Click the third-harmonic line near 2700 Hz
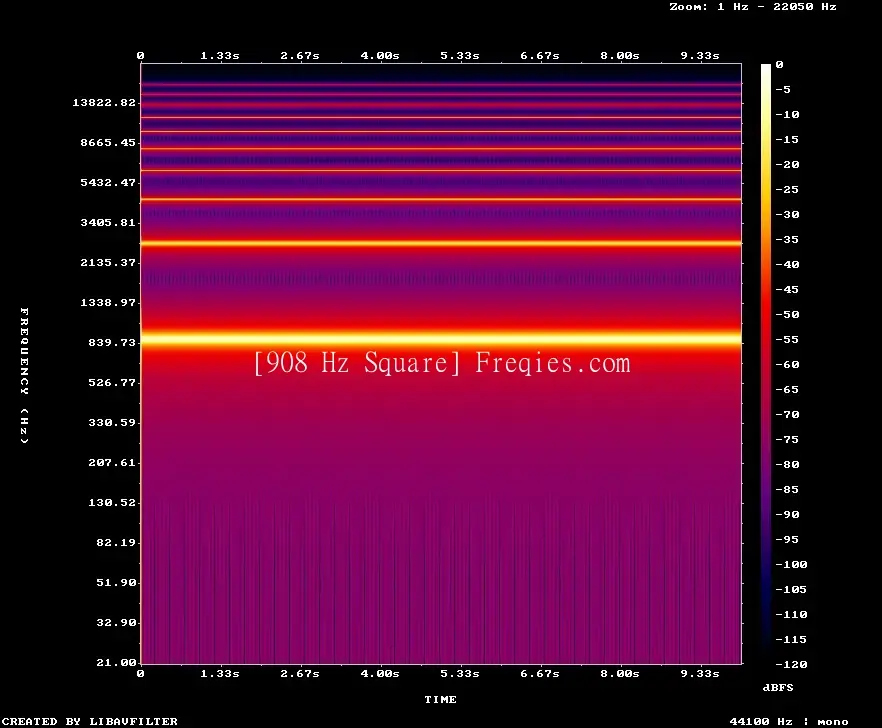Viewport: 882px width, 728px height. (441, 244)
